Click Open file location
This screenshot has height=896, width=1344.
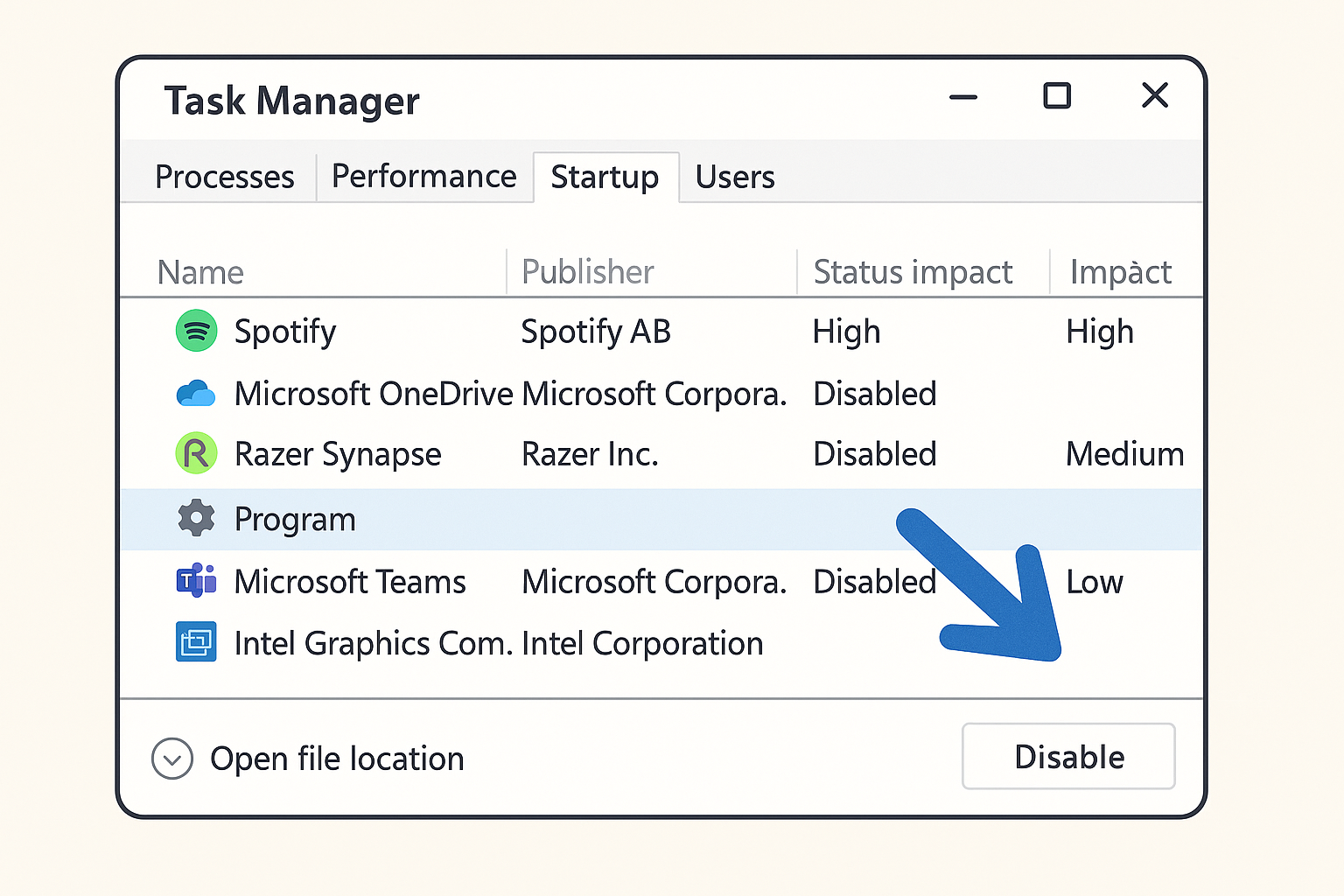click(x=337, y=759)
